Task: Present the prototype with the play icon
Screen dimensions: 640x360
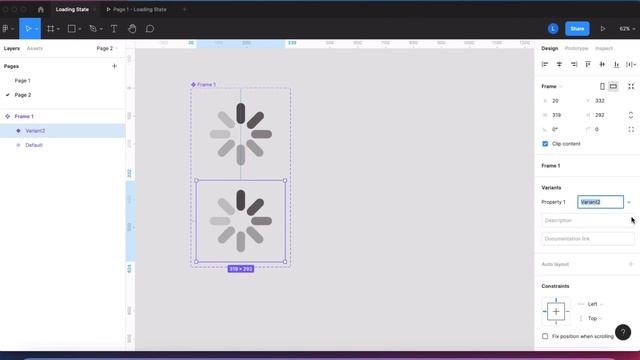Action: tap(603, 29)
